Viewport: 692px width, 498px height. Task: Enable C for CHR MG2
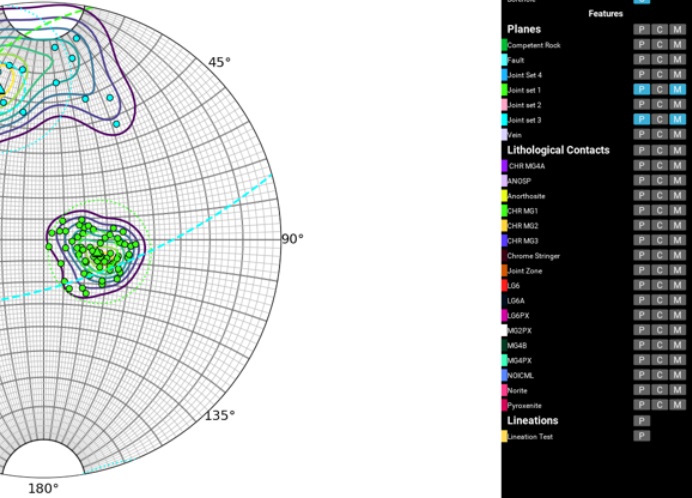pos(659,226)
